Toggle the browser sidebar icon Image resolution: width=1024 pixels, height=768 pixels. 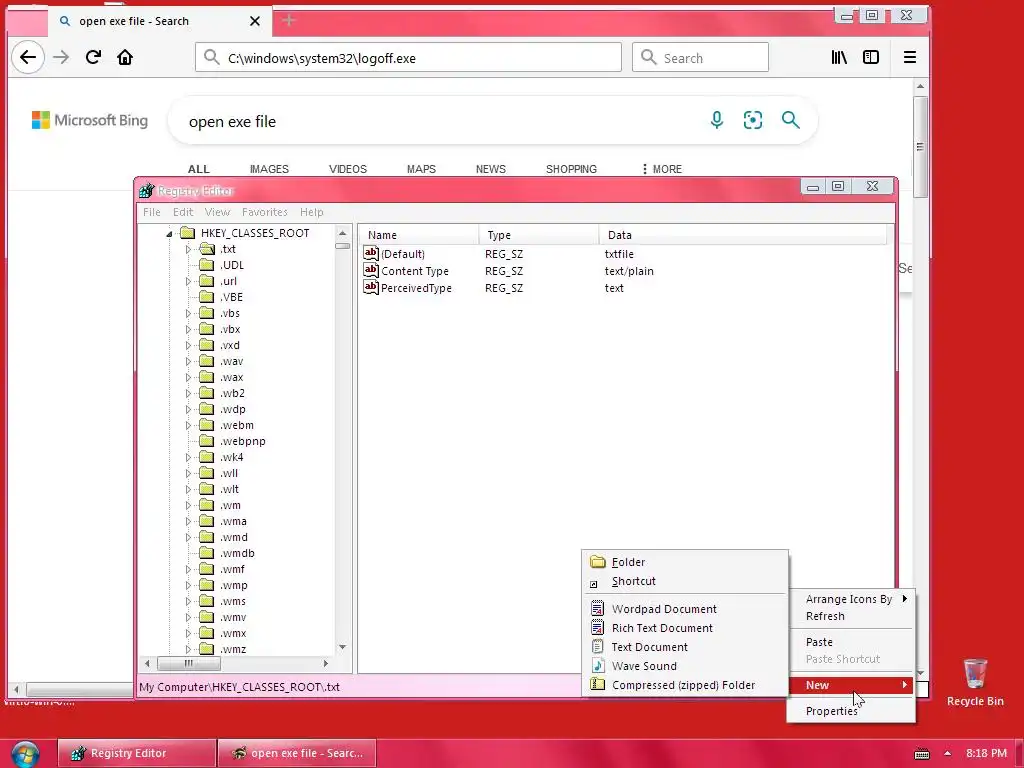pyautogui.click(x=871, y=57)
